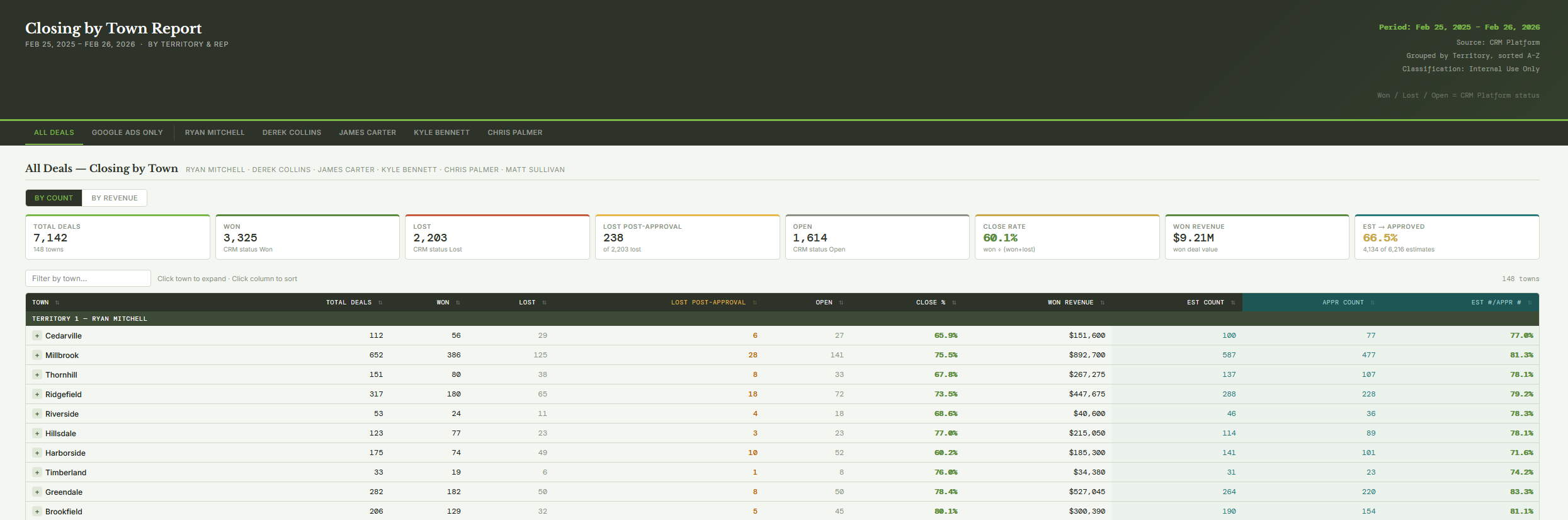
Task: Sort by Appr Count header label
Action: tap(1343, 303)
